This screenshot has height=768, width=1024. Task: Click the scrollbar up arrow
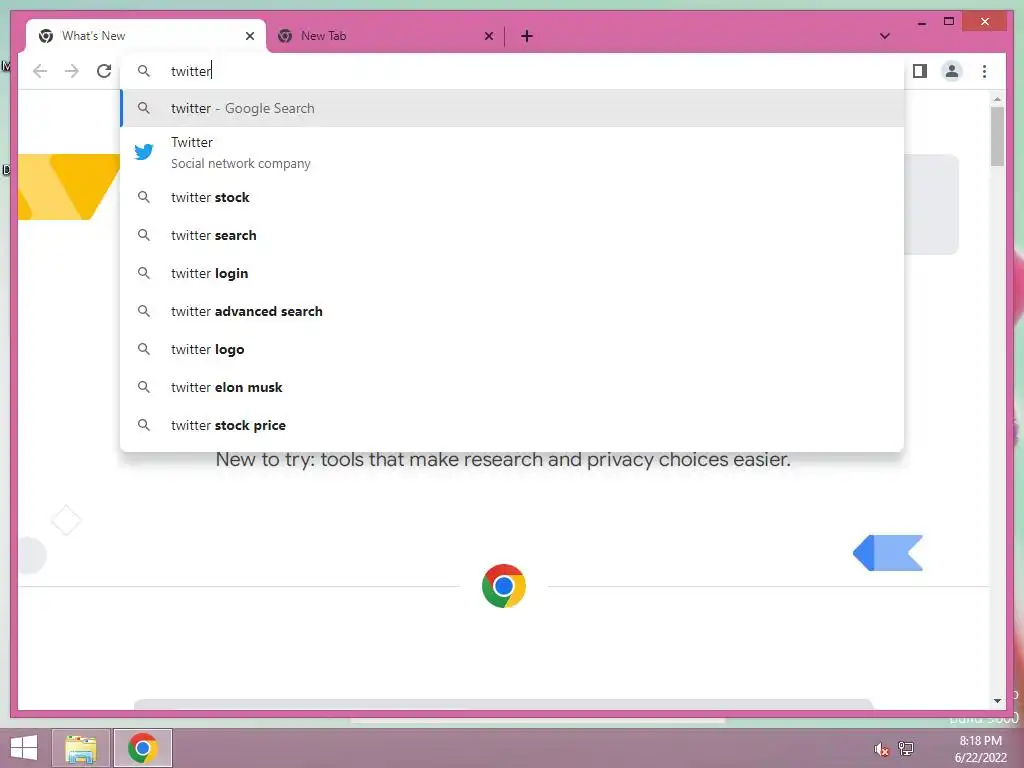pos(997,99)
